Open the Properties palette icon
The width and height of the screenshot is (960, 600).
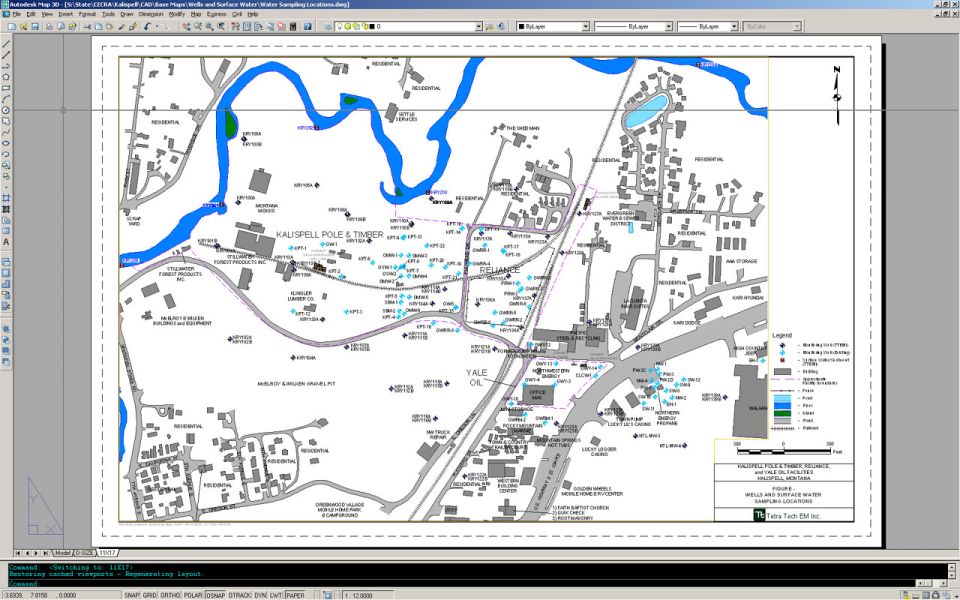click(235, 27)
